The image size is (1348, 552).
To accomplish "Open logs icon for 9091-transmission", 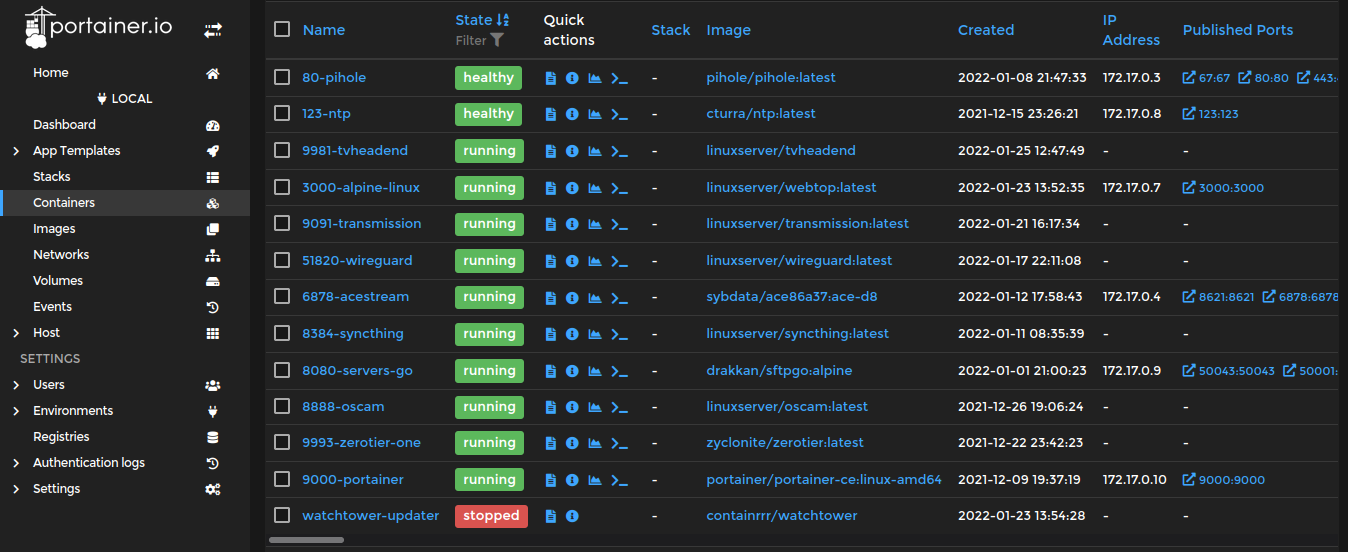I will point(550,224).
